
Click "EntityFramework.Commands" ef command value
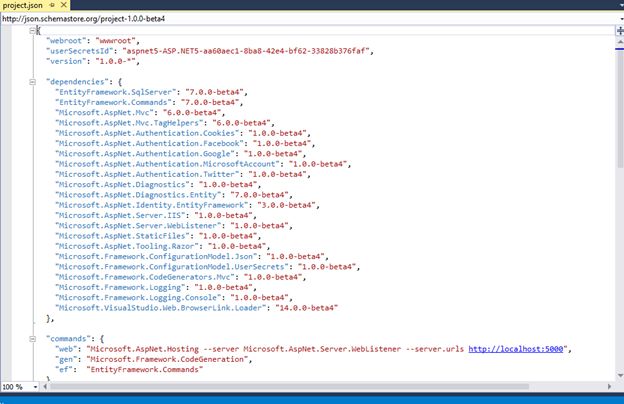point(145,370)
